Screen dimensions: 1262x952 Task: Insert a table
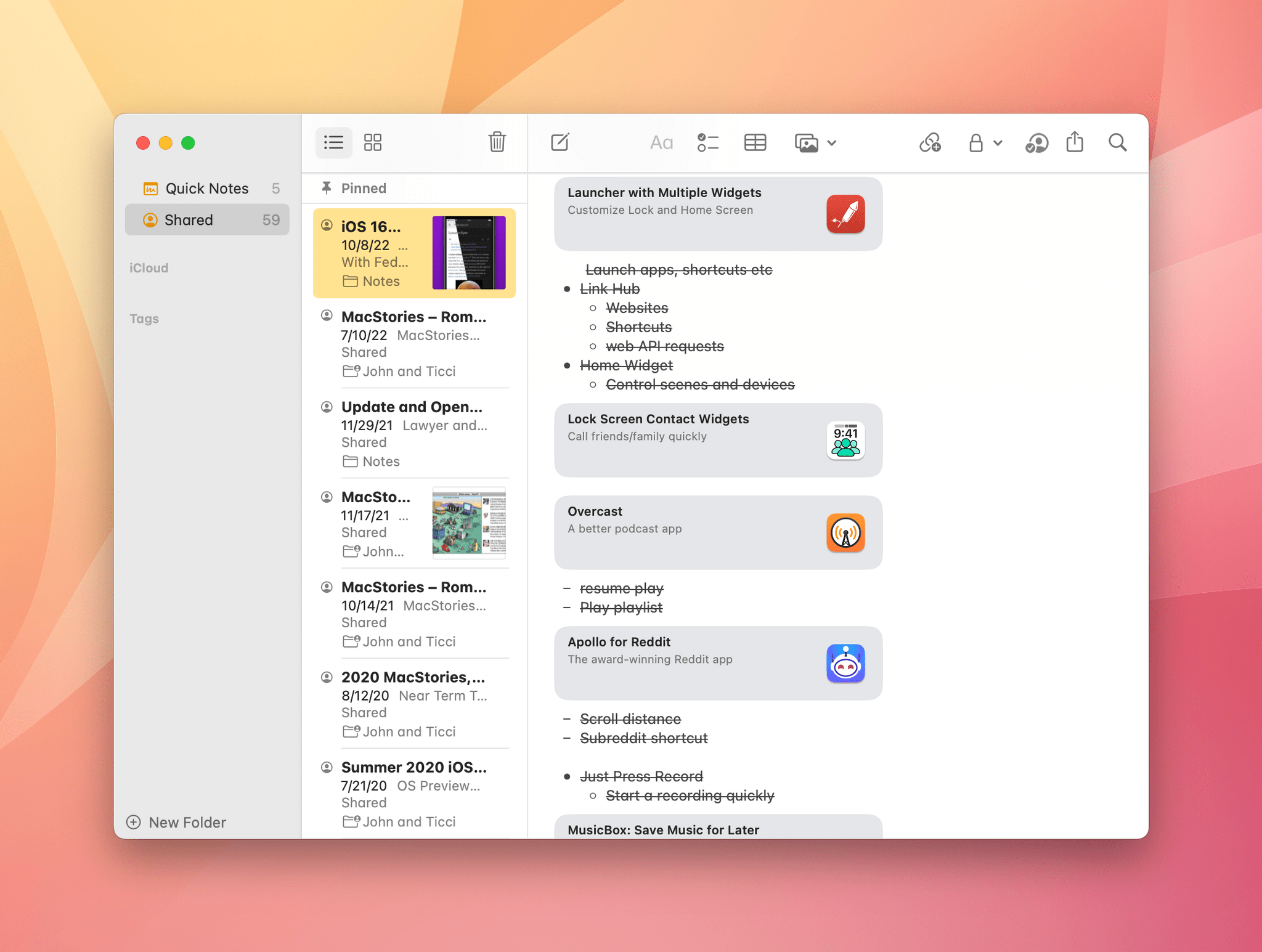pos(755,143)
